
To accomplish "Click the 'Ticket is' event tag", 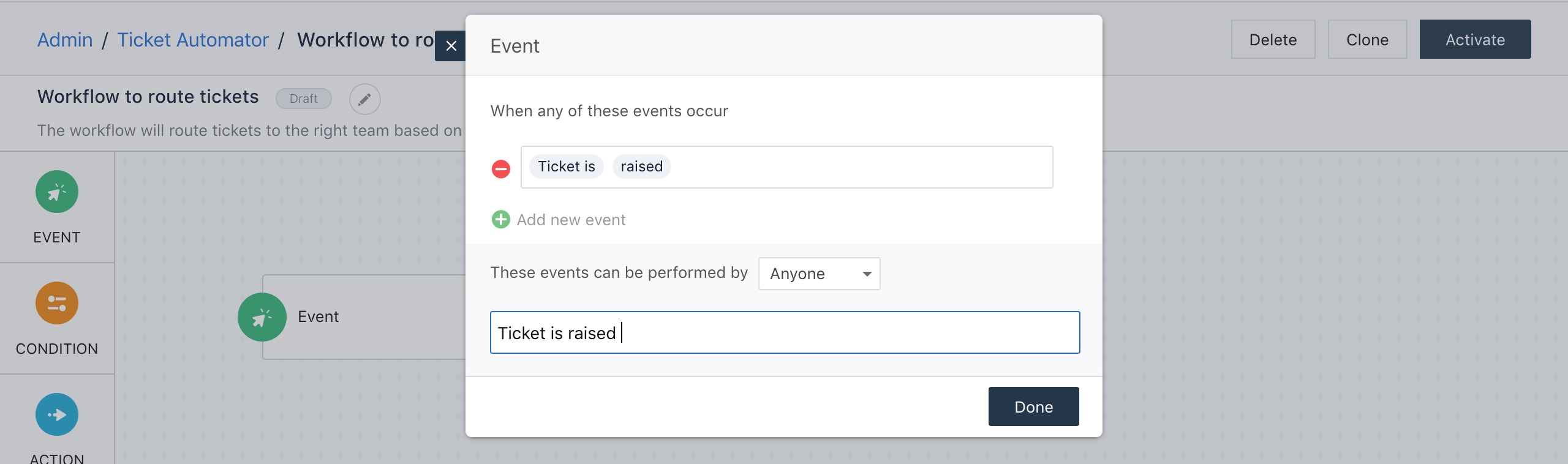I will click(566, 167).
